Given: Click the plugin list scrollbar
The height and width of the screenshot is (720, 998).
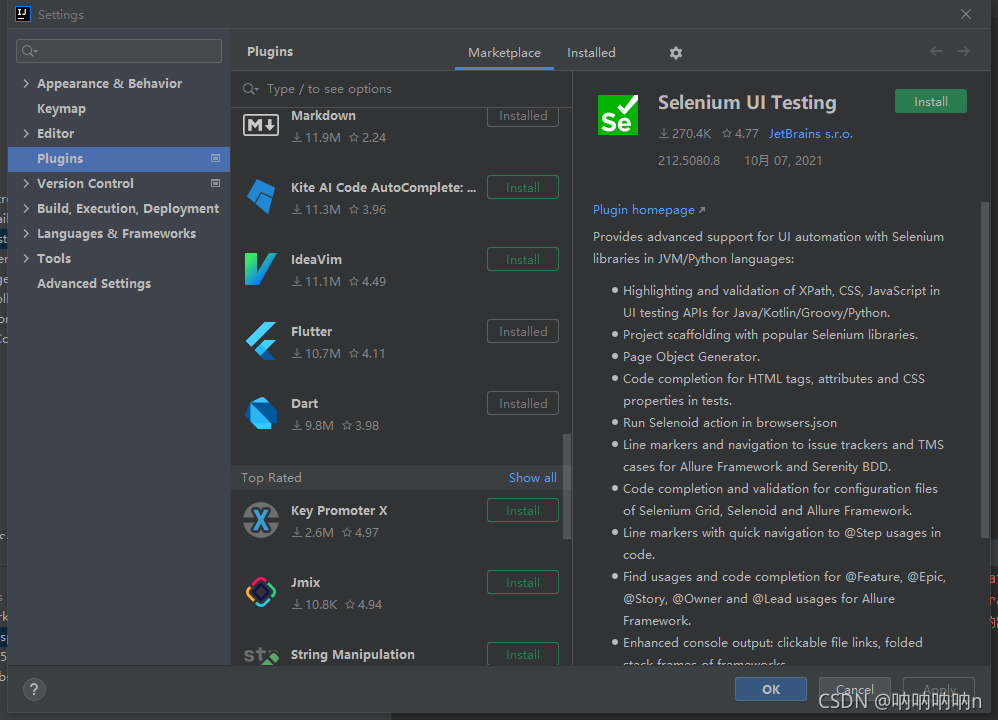Looking at the screenshot, I should tap(566, 486).
